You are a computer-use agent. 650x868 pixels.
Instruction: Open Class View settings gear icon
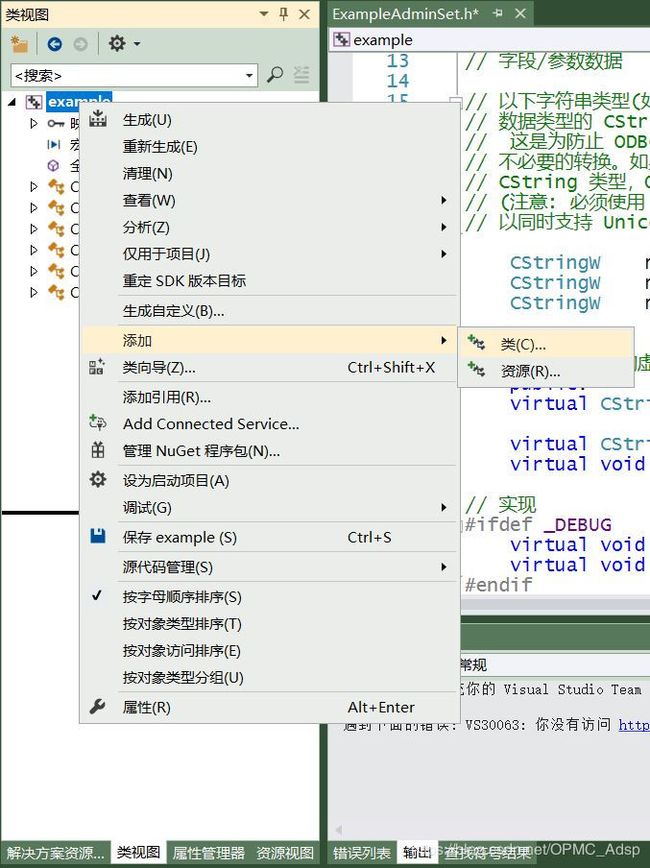(117, 43)
